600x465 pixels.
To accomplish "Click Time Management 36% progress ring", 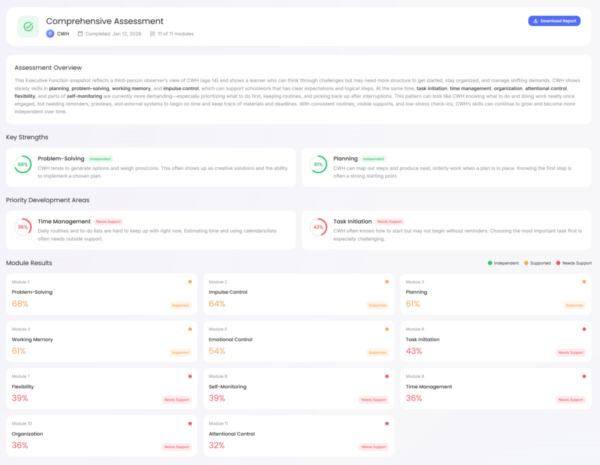I will click(x=23, y=227).
